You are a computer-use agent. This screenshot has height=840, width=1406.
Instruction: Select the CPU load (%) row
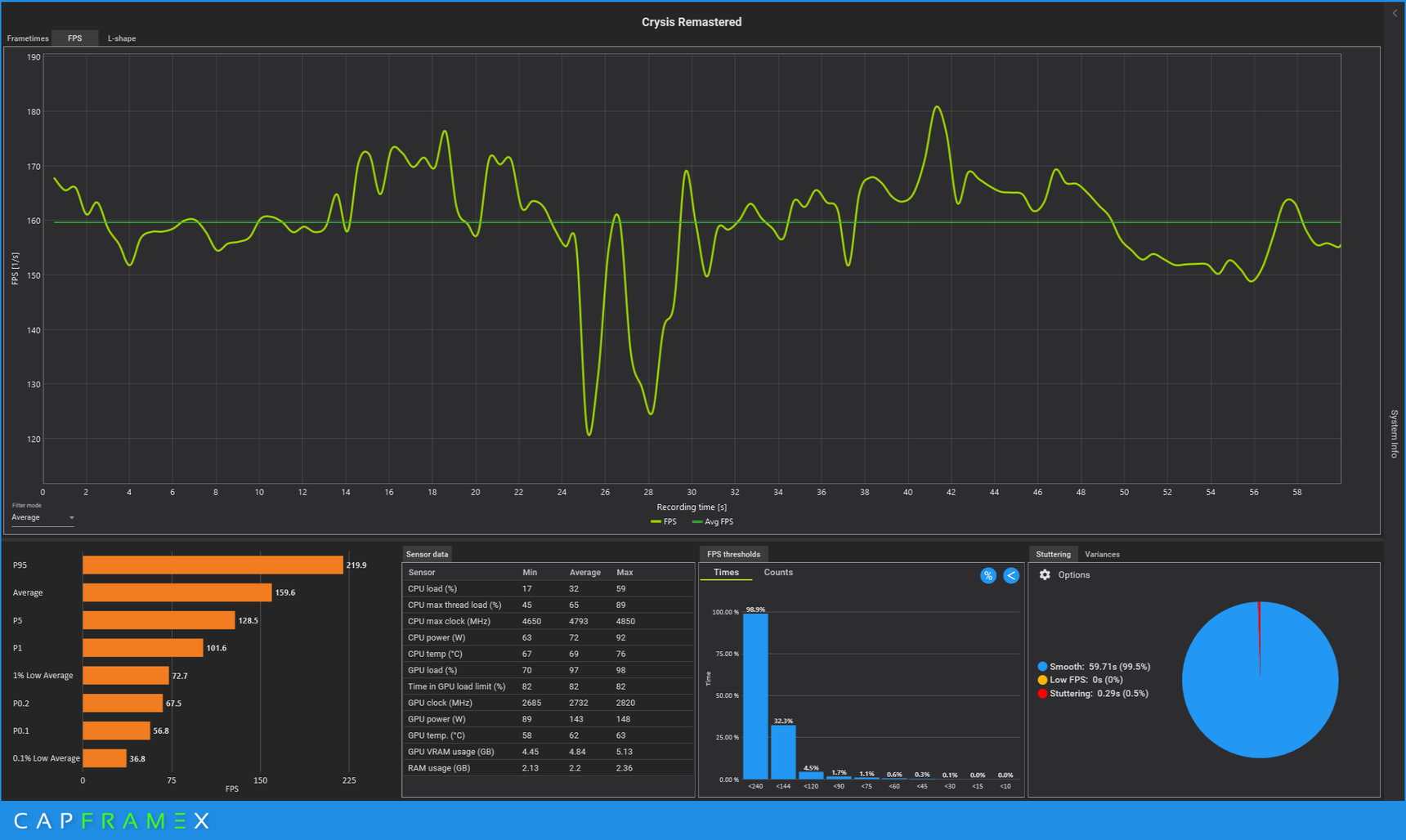(549, 588)
